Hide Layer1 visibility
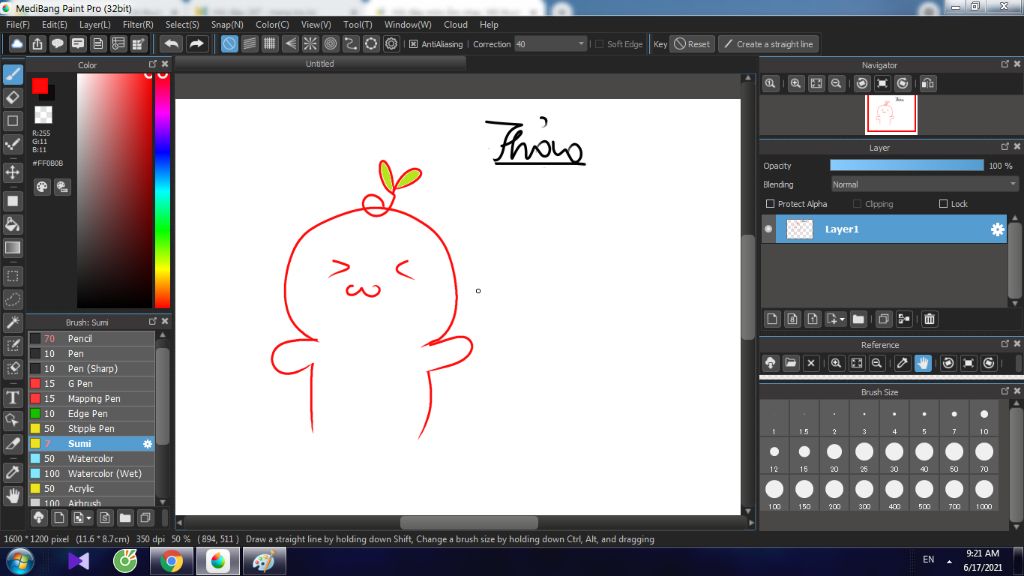This screenshot has width=1024, height=576. (x=768, y=229)
